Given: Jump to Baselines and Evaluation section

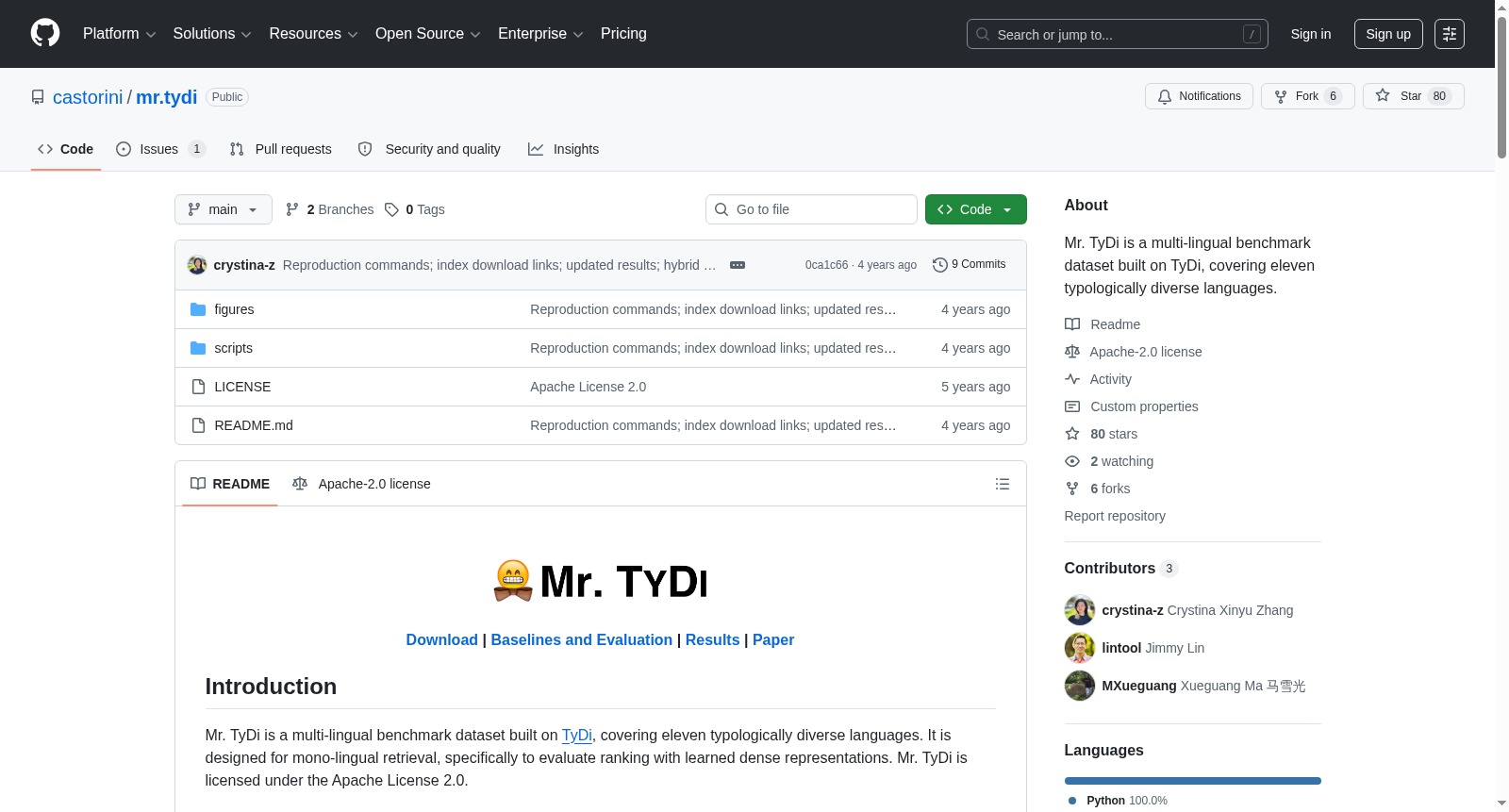Looking at the screenshot, I should [x=582, y=639].
